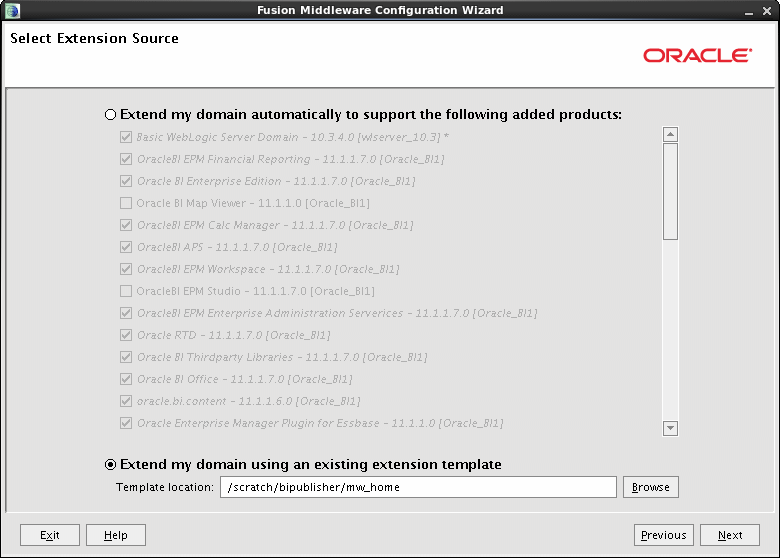The width and height of the screenshot is (780, 558).
Task: Click the scroll up arrow of product list
Action: 670,134
